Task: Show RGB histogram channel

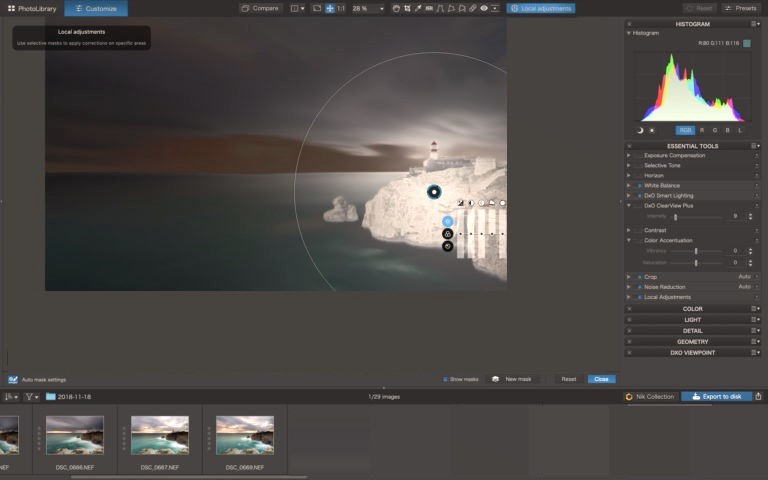Action: click(685, 130)
